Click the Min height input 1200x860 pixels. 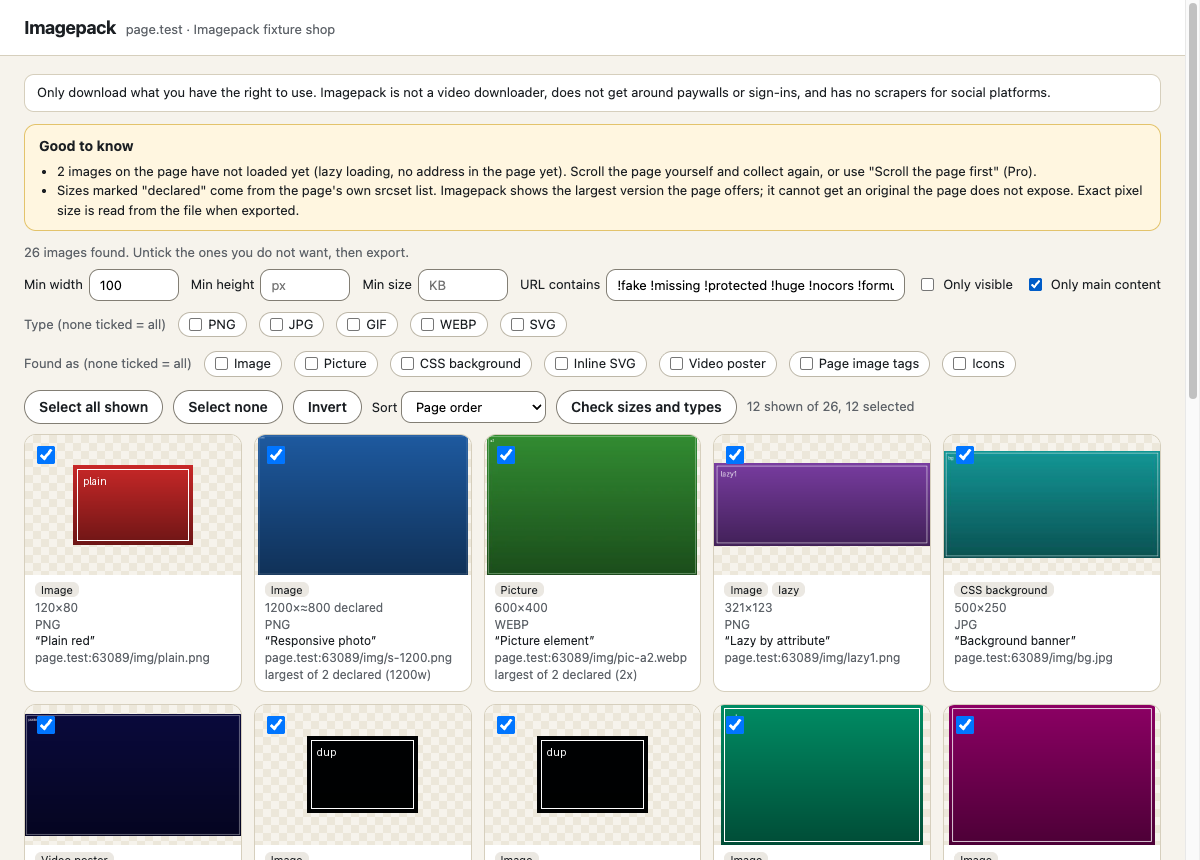point(305,285)
